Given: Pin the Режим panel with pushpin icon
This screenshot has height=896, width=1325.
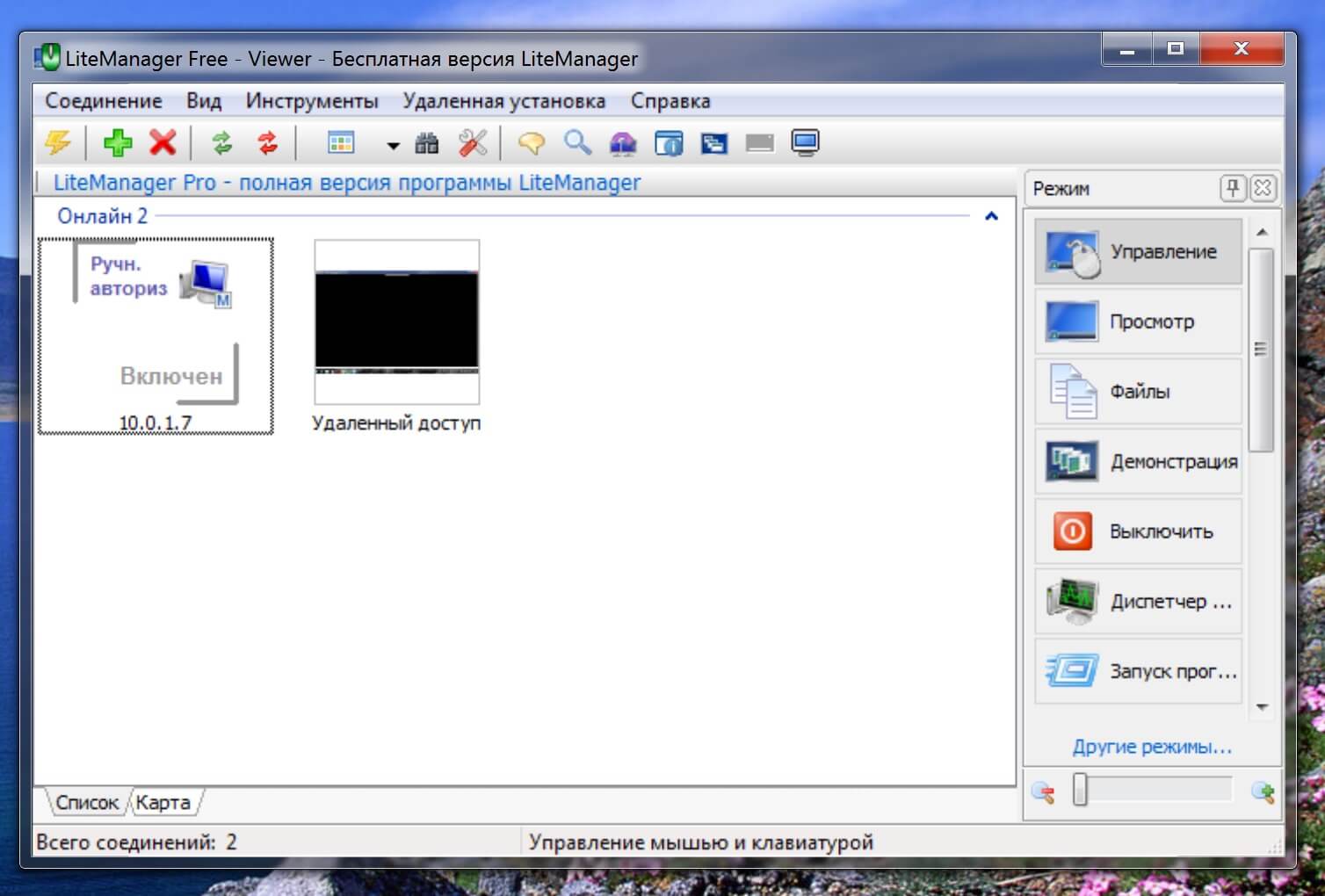Looking at the screenshot, I should click(x=1232, y=188).
